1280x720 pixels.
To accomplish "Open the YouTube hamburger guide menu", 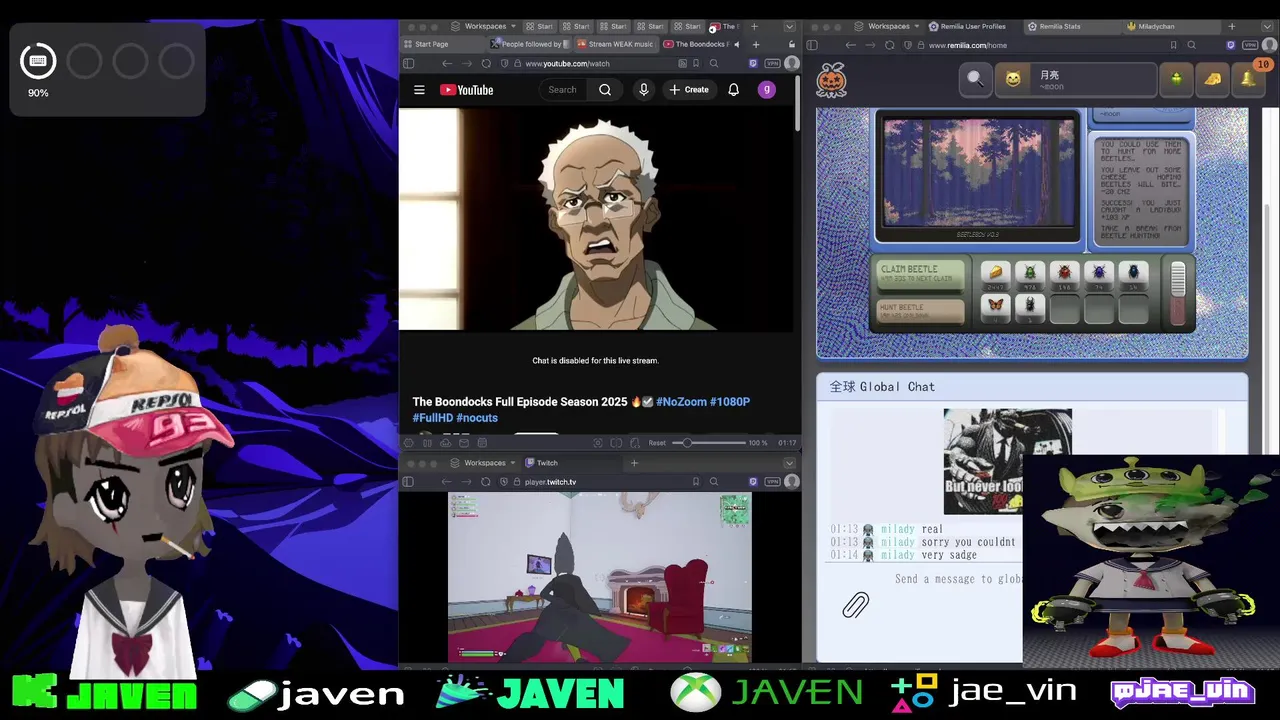I will click(x=419, y=90).
